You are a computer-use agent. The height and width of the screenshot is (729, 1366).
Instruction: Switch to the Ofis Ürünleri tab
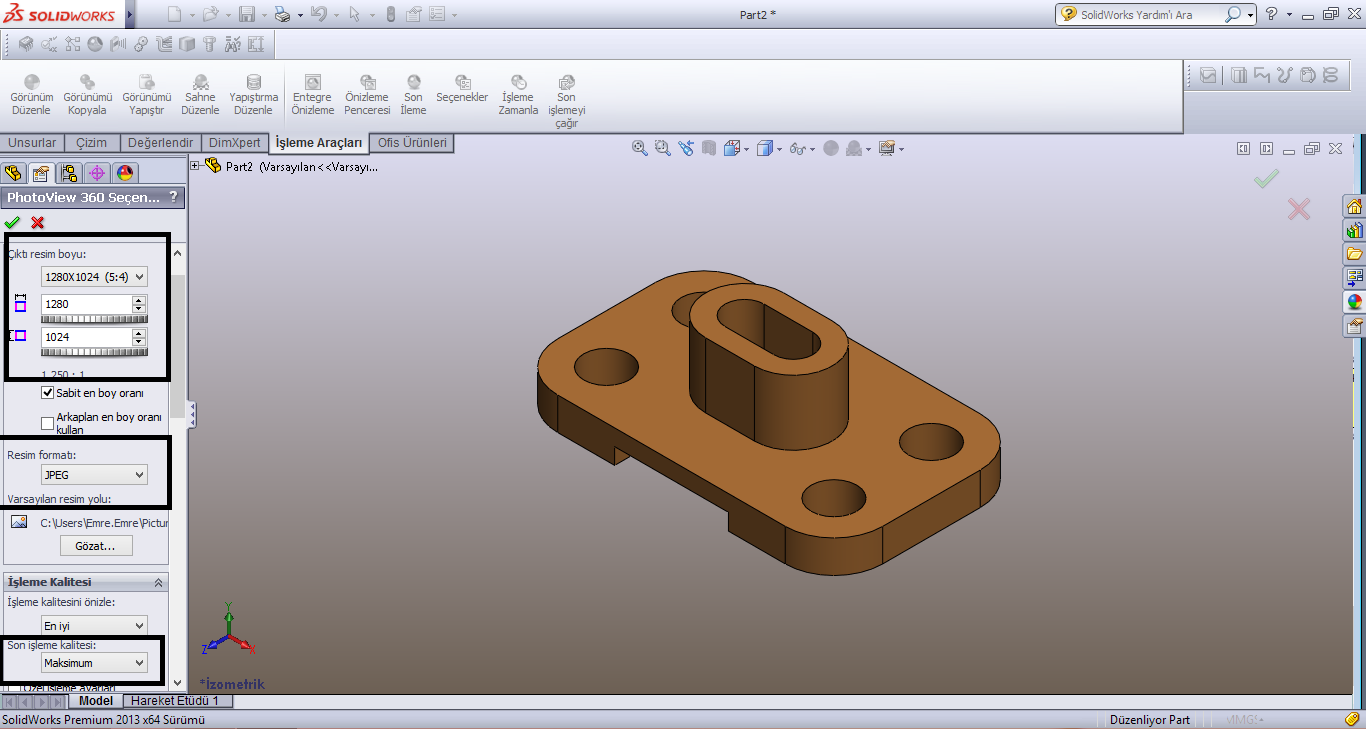click(410, 143)
